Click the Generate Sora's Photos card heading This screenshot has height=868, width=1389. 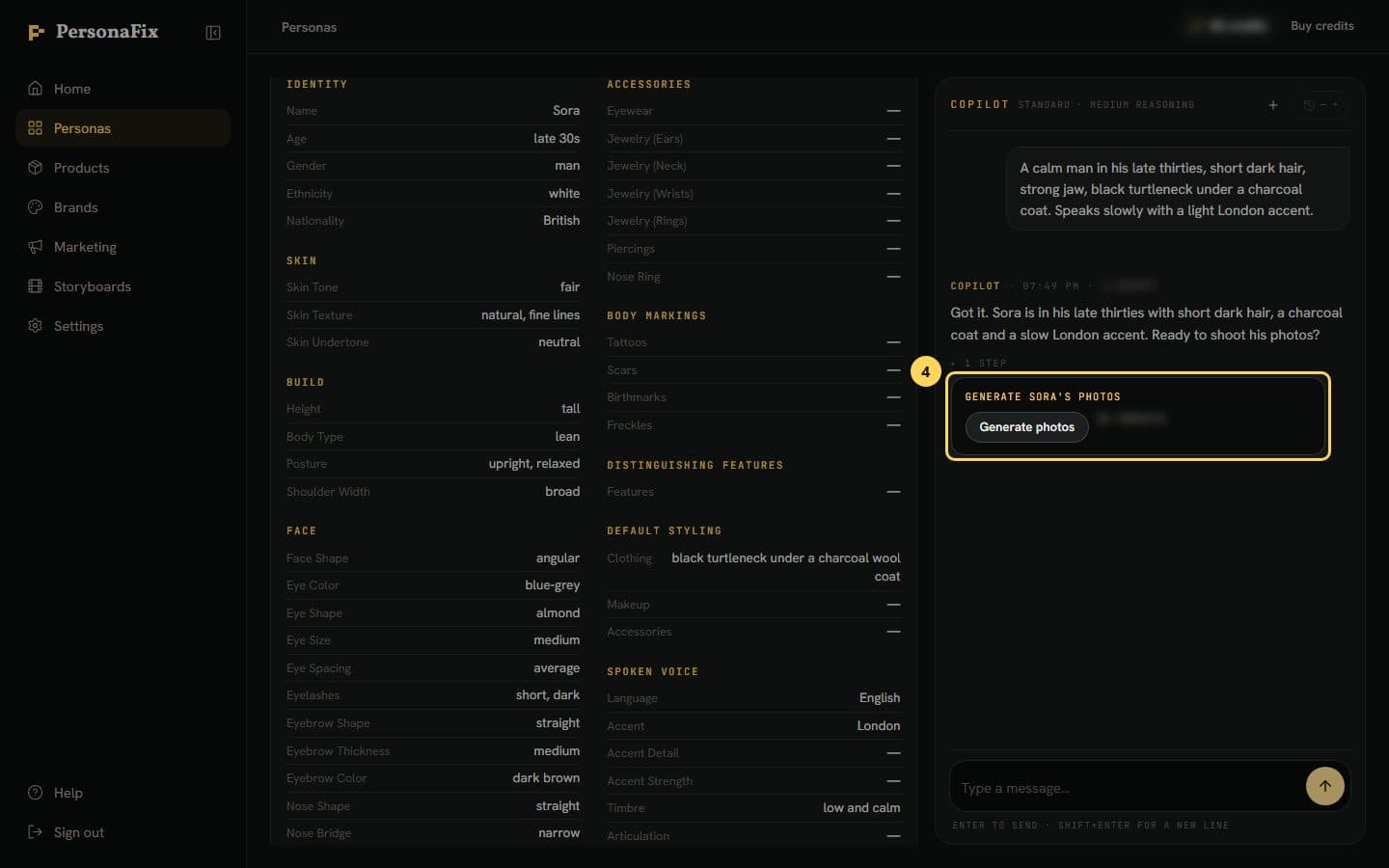[1043, 396]
